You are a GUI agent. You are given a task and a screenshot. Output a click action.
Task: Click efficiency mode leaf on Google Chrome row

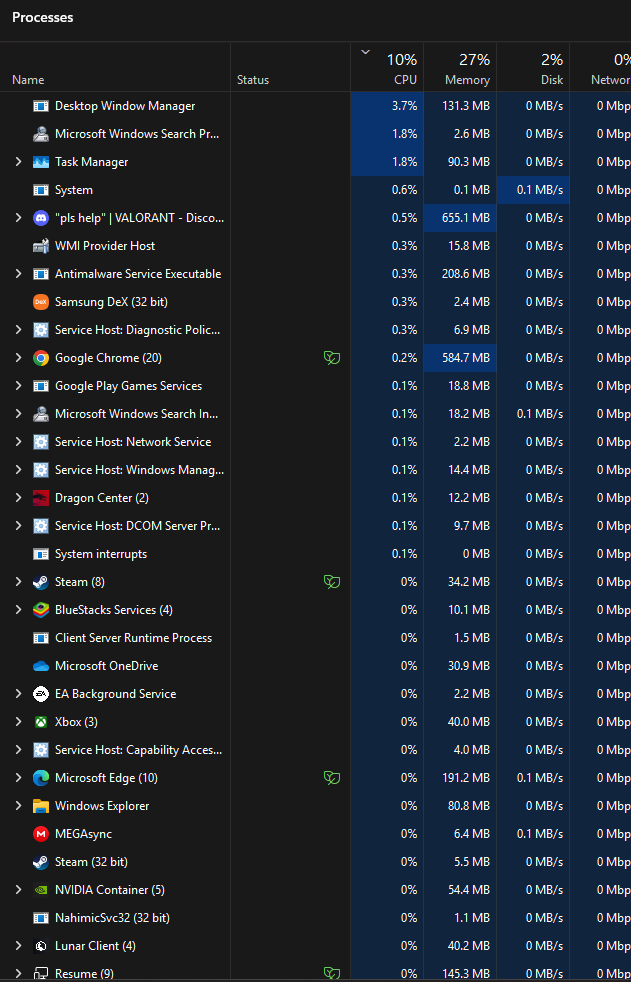click(332, 358)
